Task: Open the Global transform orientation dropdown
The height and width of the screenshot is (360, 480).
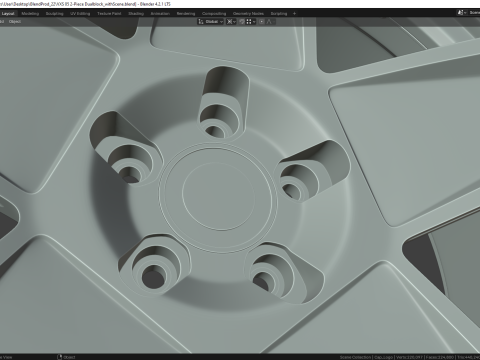Action: click(x=210, y=22)
